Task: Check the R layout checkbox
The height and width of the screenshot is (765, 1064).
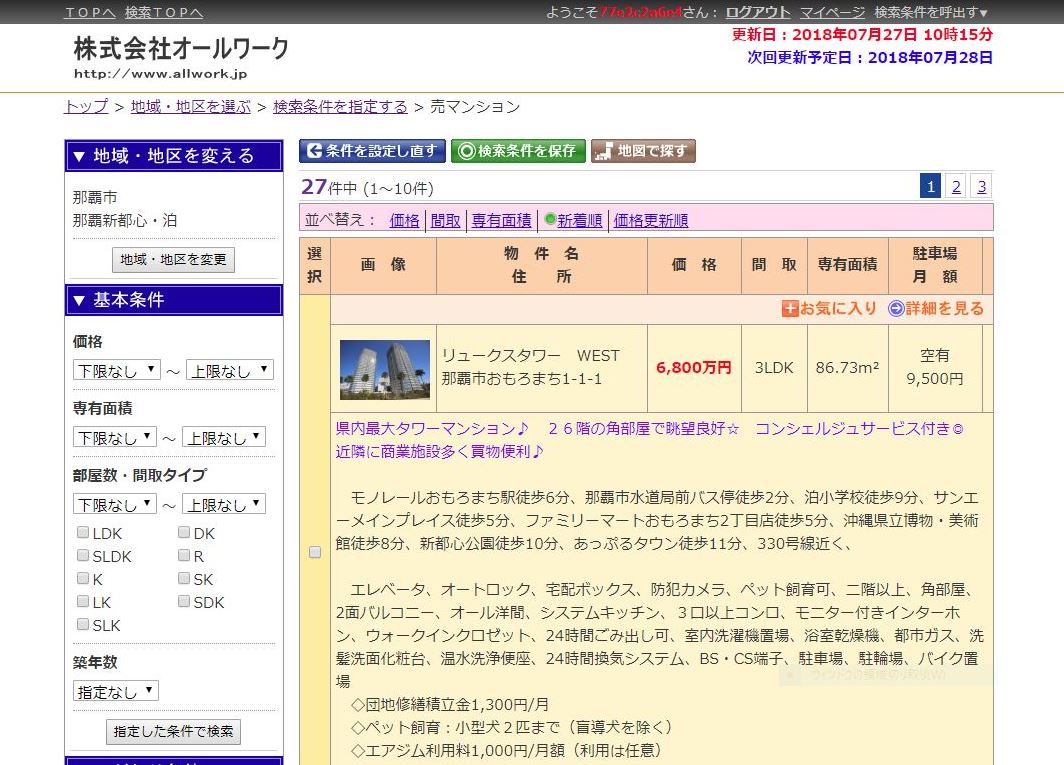Action: 184,555
